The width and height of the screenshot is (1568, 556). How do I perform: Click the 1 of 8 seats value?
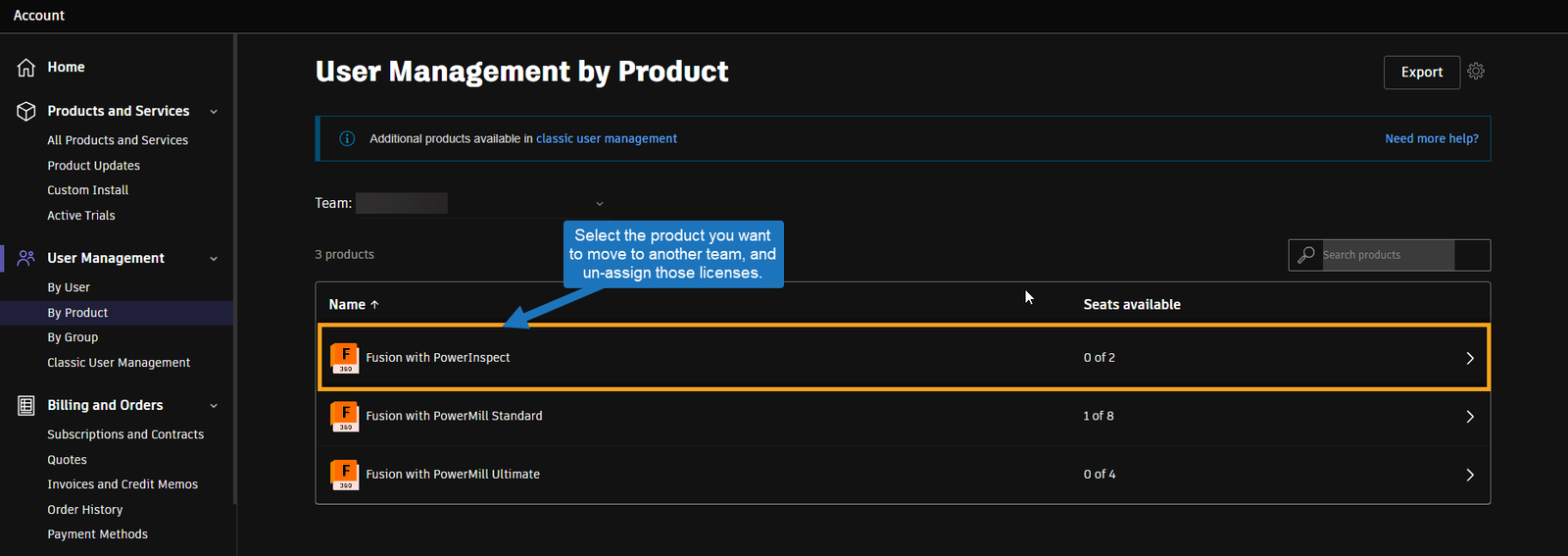click(x=1099, y=416)
